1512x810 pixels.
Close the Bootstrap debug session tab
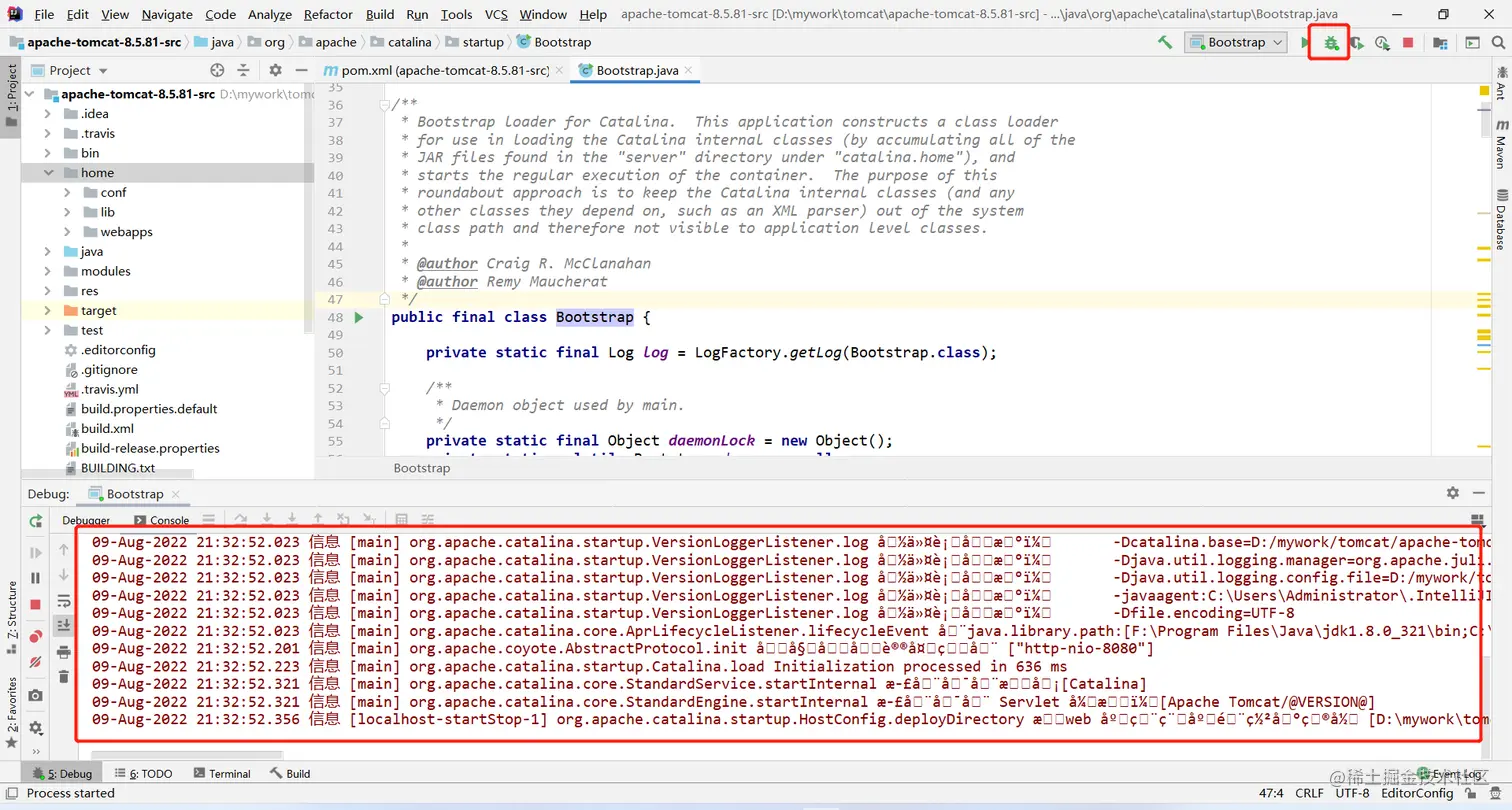pos(175,494)
